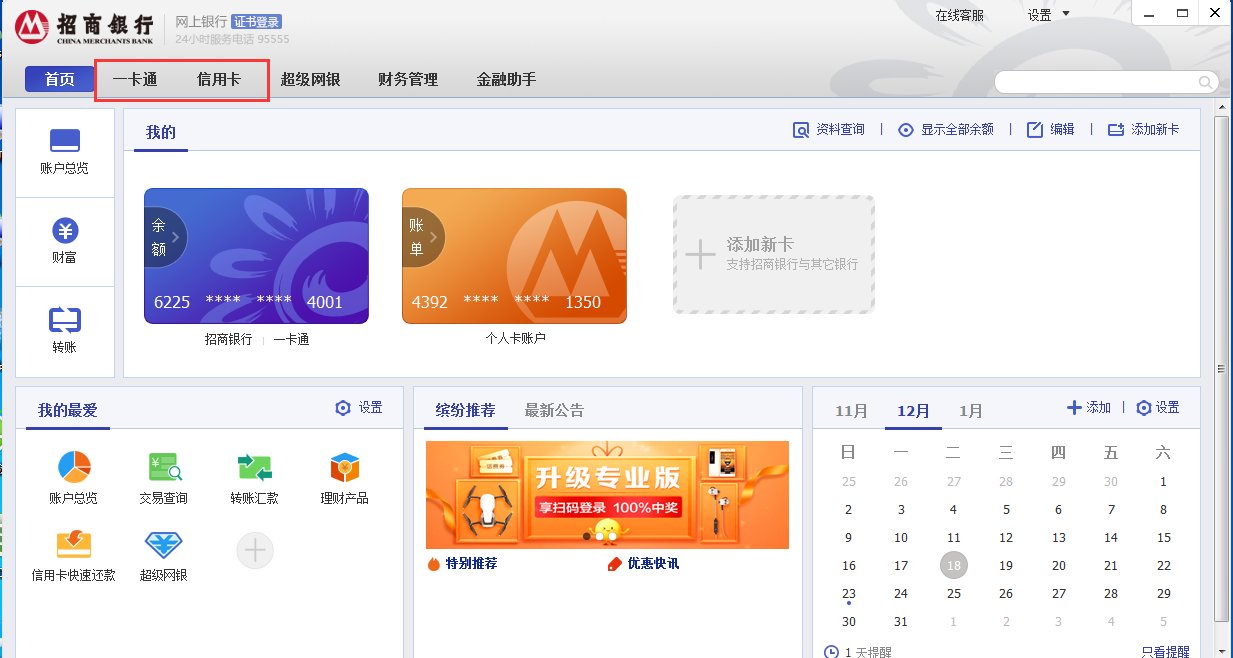Toggle 显示全部余额 to show balances
Image resolution: width=1233 pixels, height=658 pixels.
pos(946,130)
